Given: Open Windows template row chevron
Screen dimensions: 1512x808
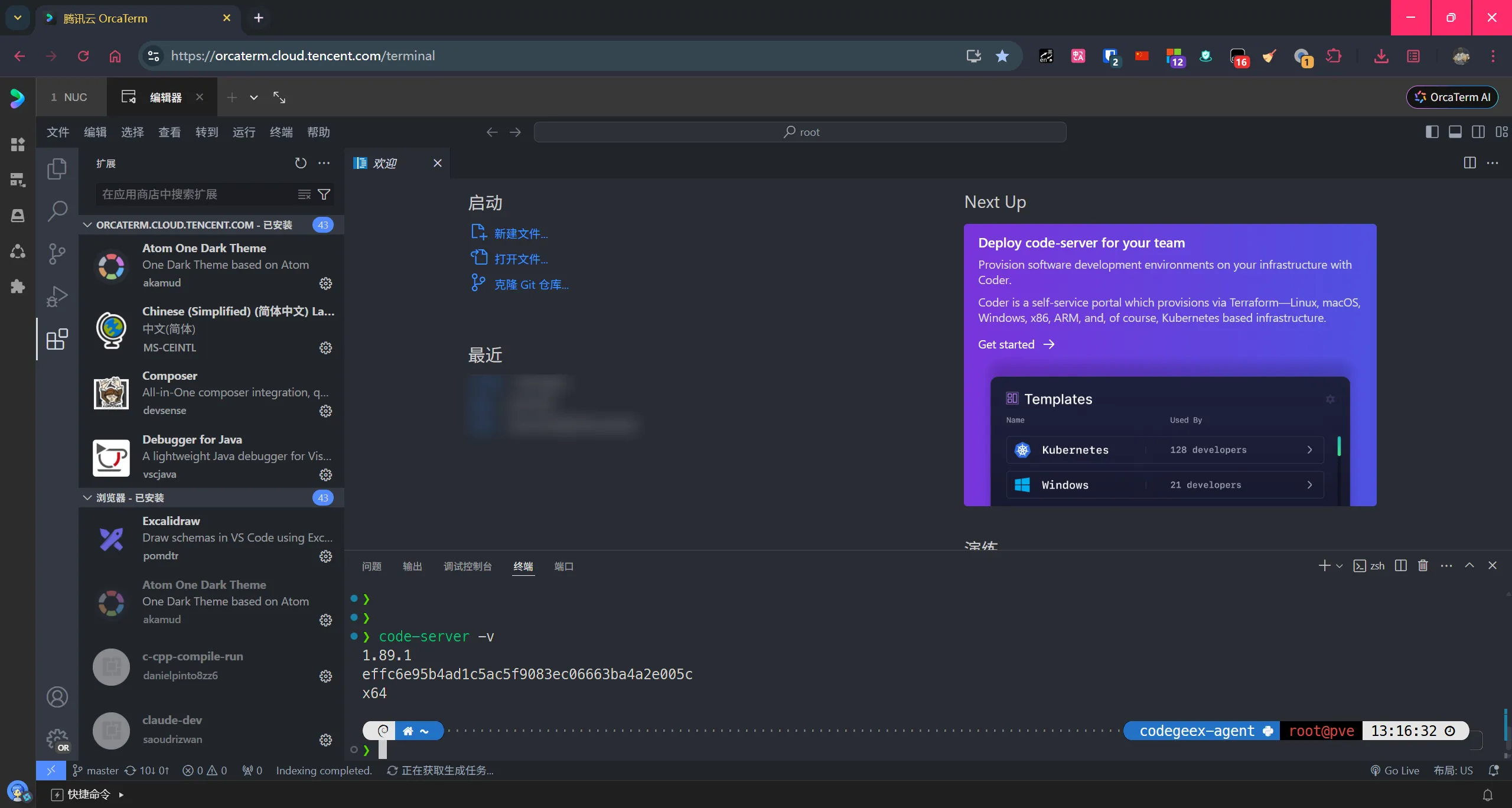Looking at the screenshot, I should tap(1309, 485).
